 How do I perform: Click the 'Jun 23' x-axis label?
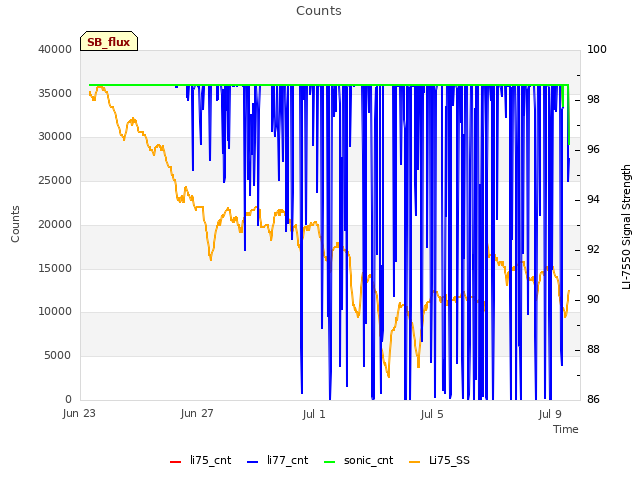coord(79,413)
